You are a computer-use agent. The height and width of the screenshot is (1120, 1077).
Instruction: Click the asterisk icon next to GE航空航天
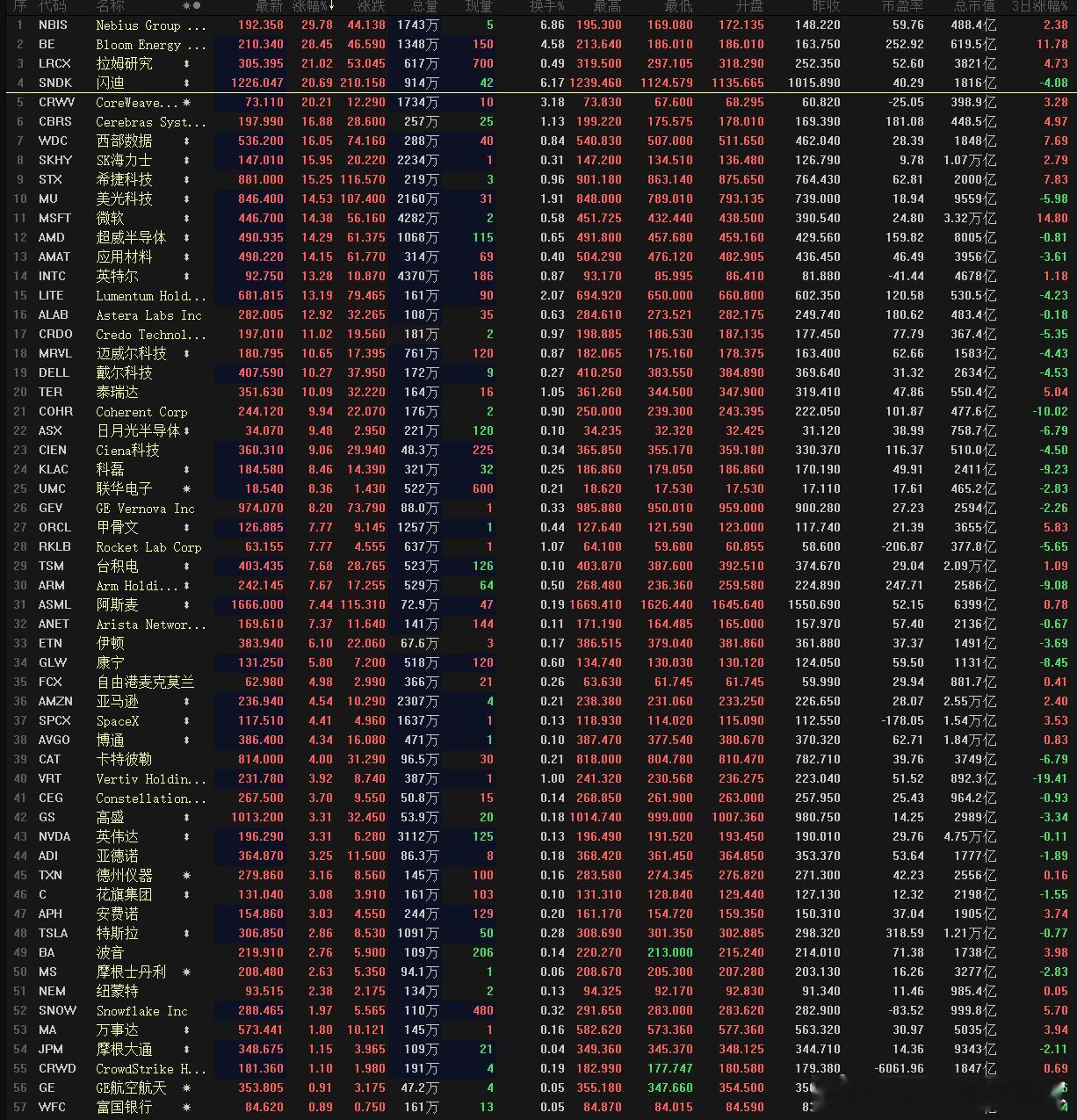[x=186, y=1088]
